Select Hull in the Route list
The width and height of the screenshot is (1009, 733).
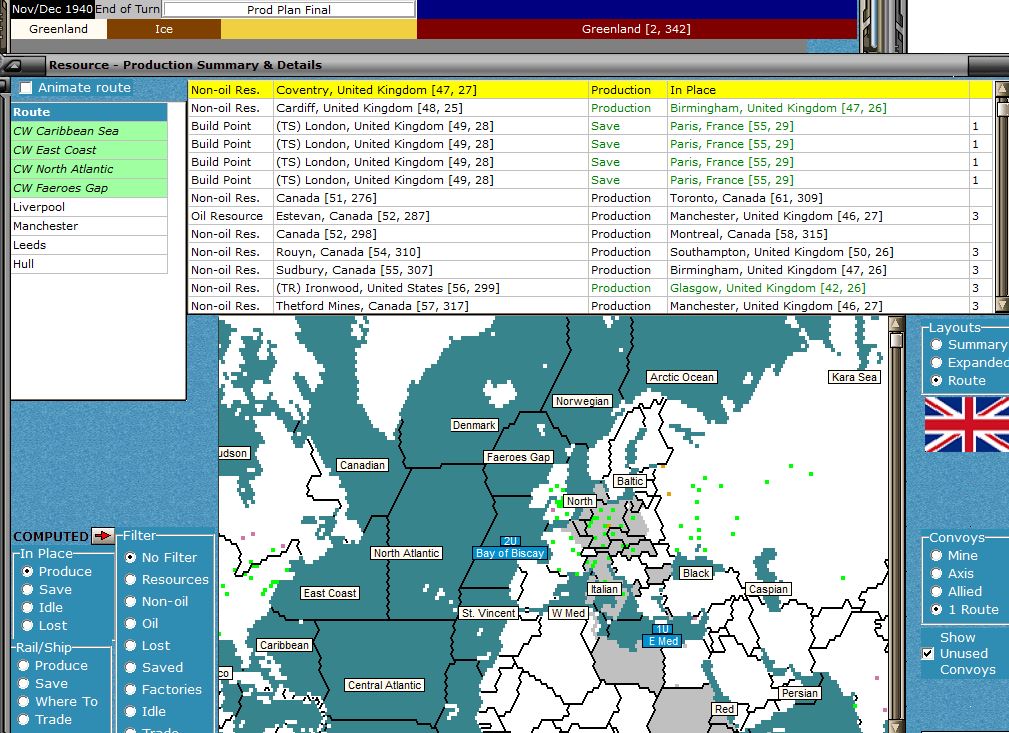click(89, 264)
